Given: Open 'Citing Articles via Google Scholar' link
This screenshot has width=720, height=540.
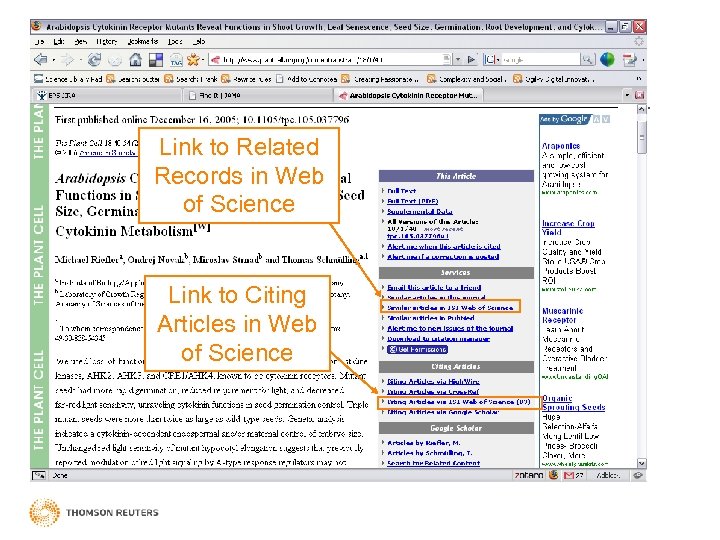Looking at the screenshot, I should pyautogui.click(x=443, y=412).
